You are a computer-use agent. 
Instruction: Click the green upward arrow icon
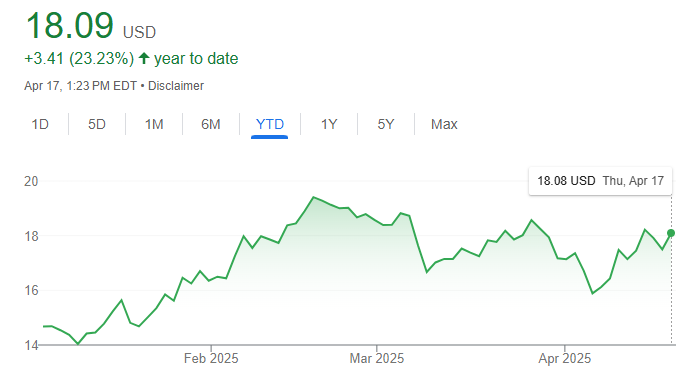(x=144, y=58)
